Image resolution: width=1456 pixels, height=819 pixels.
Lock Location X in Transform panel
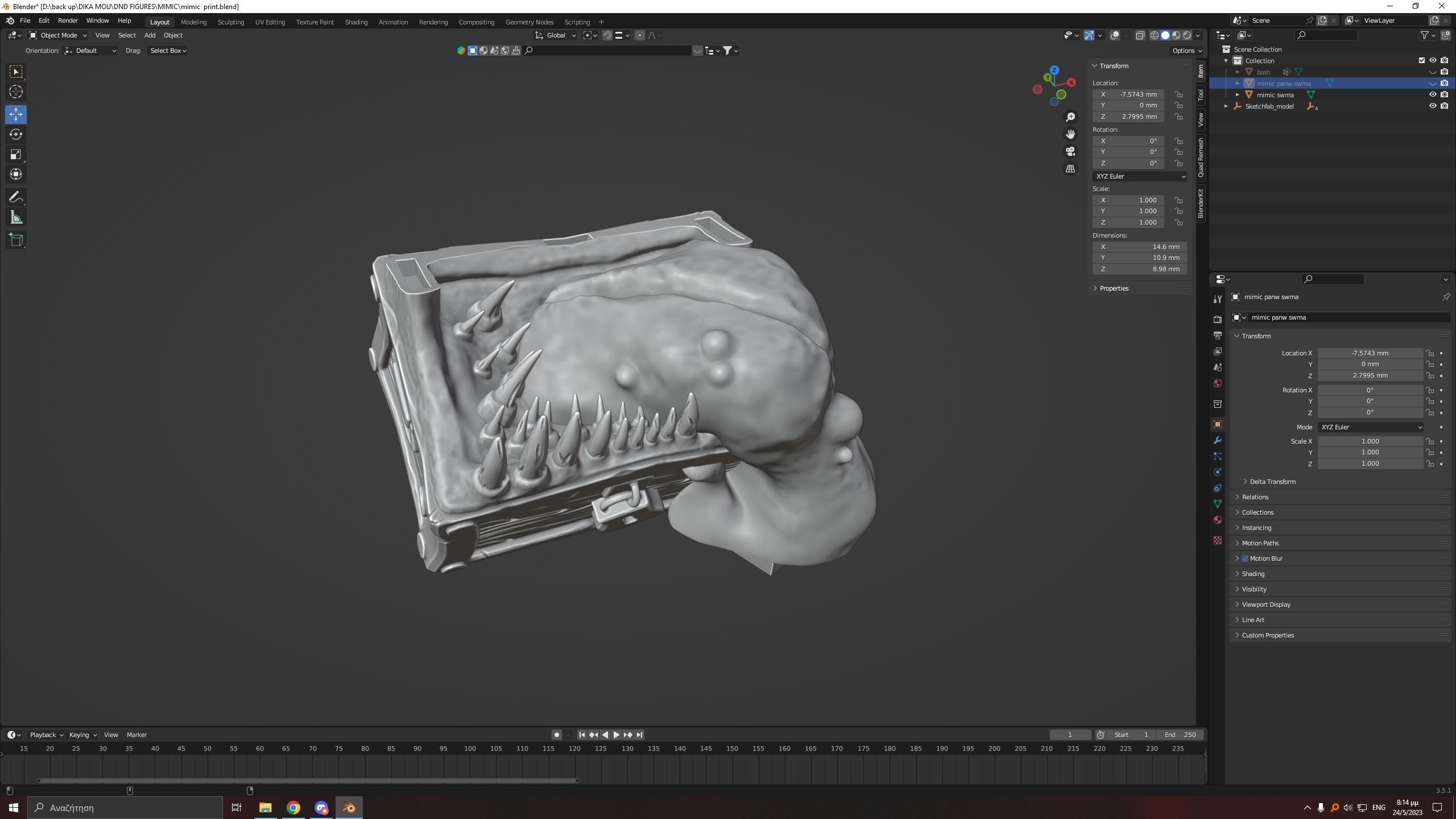tap(1179, 94)
